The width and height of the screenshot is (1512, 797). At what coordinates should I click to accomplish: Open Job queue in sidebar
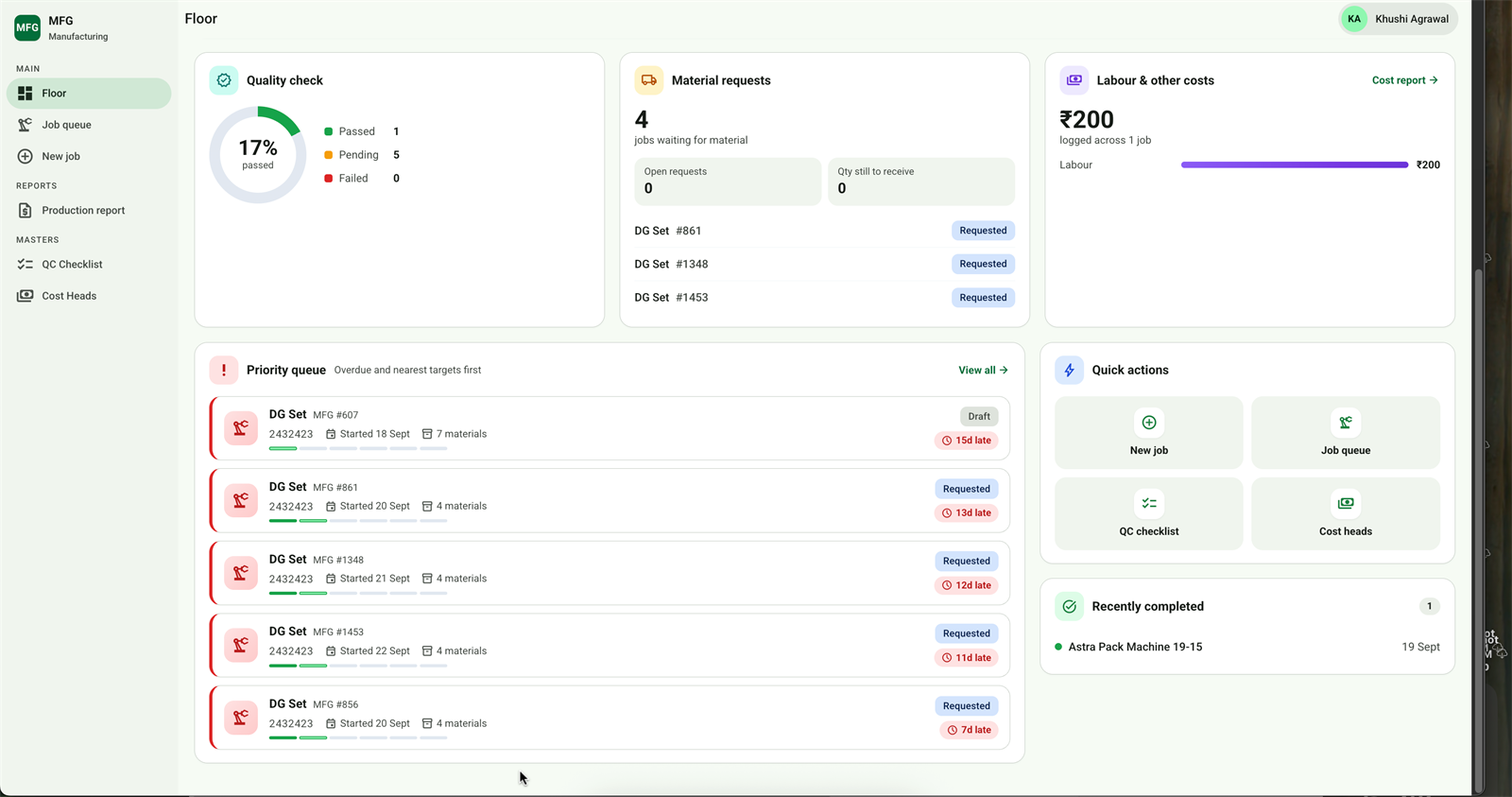pos(89,125)
